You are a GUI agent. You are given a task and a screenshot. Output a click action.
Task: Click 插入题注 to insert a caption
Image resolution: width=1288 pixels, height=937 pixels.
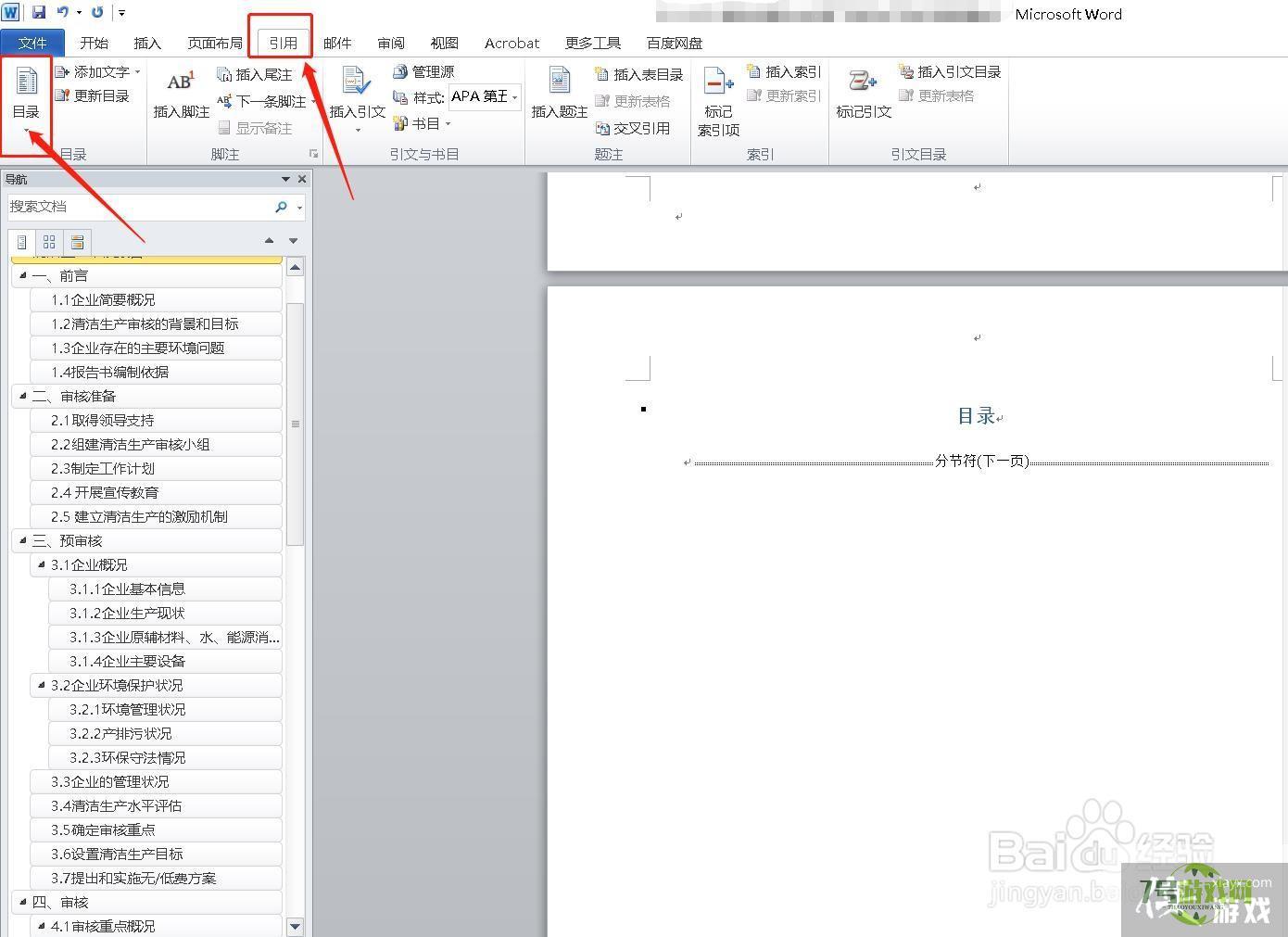click(x=559, y=93)
